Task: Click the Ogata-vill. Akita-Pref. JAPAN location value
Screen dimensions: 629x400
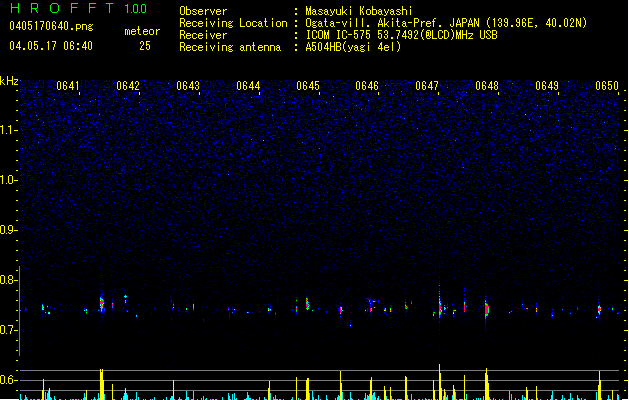Action: pos(446,23)
